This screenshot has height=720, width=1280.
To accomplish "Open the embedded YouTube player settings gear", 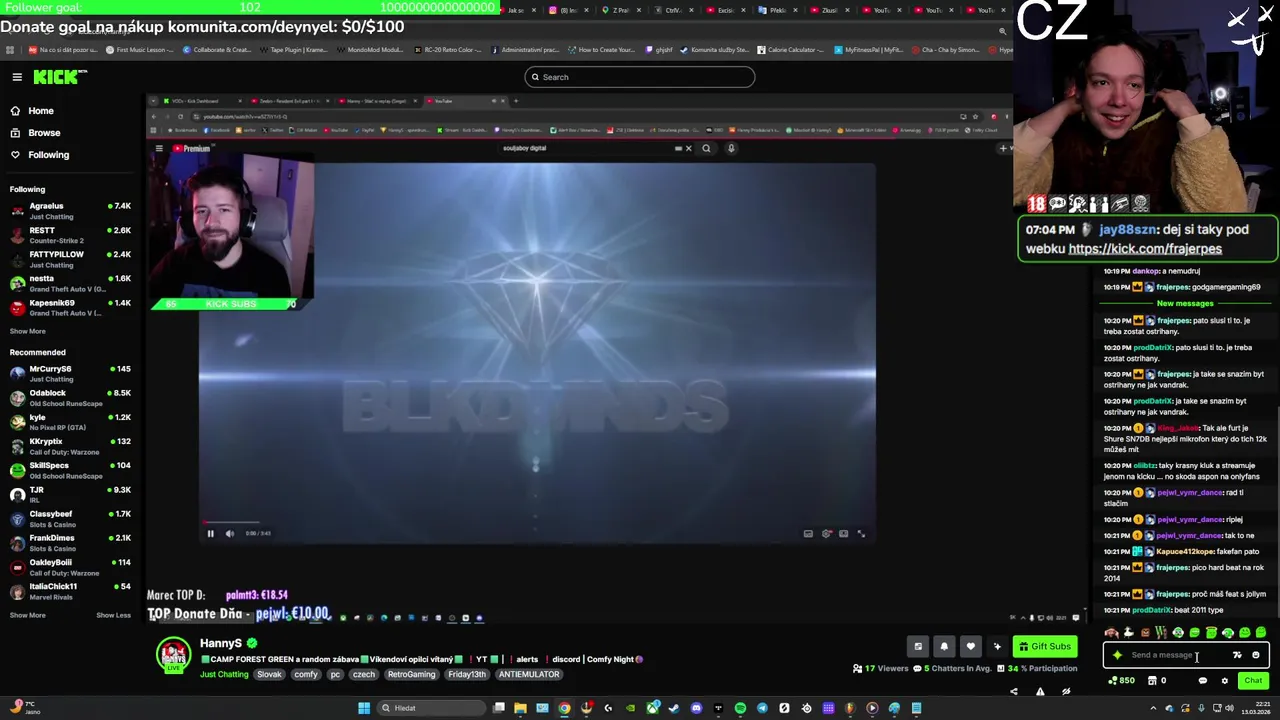I will pos(826,533).
